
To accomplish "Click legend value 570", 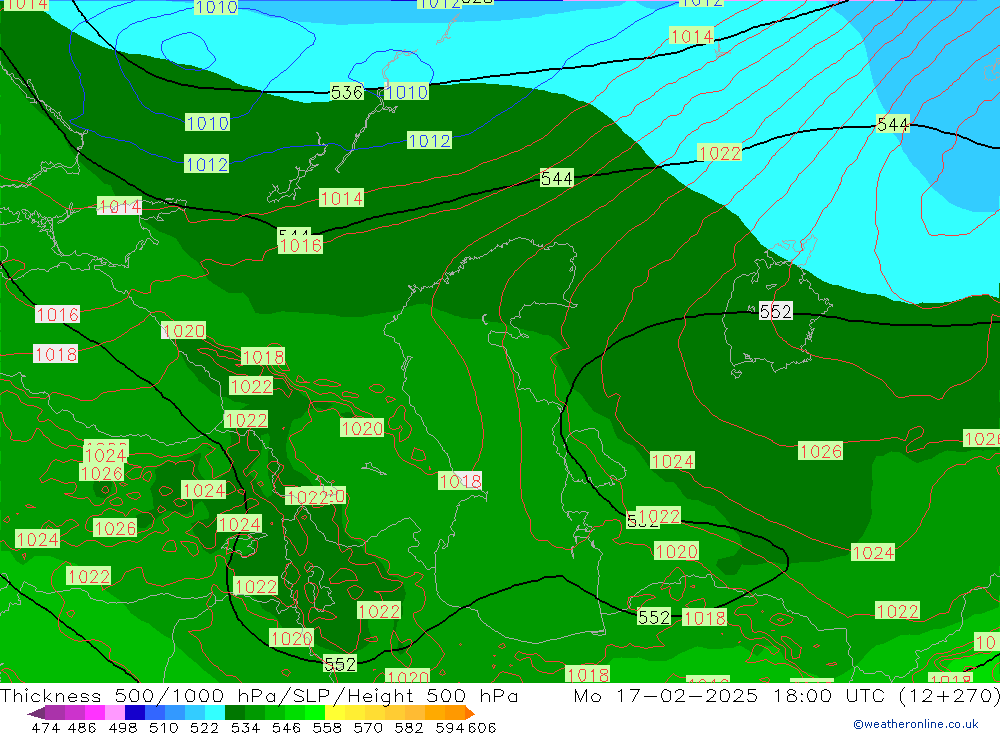I will pyautogui.click(x=367, y=727).
